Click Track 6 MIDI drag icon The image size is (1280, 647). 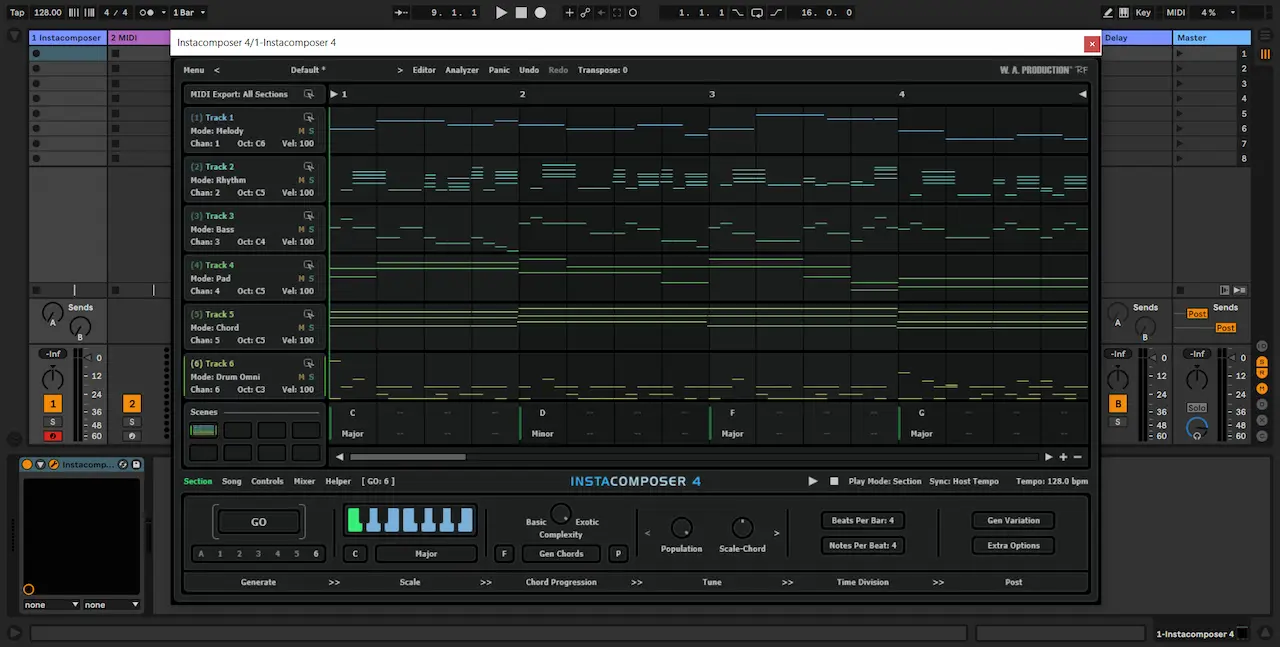coord(309,363)
